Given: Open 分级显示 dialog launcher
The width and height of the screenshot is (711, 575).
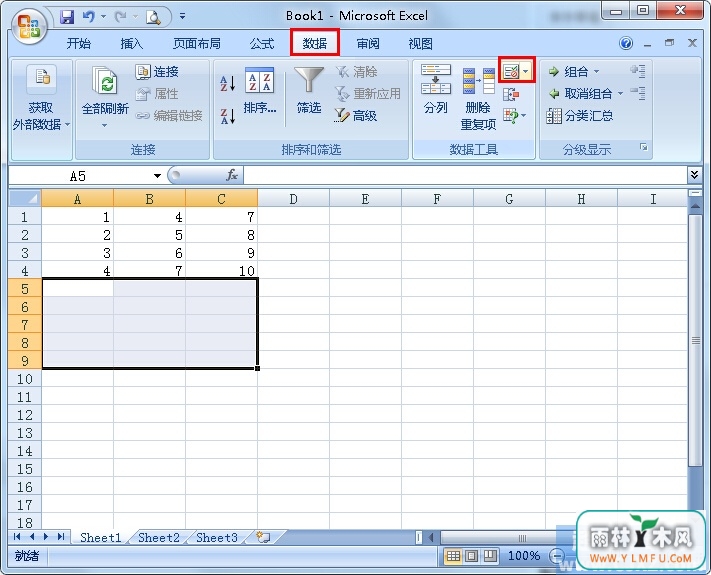Looking at the screenshot, I should click(643, 147).
